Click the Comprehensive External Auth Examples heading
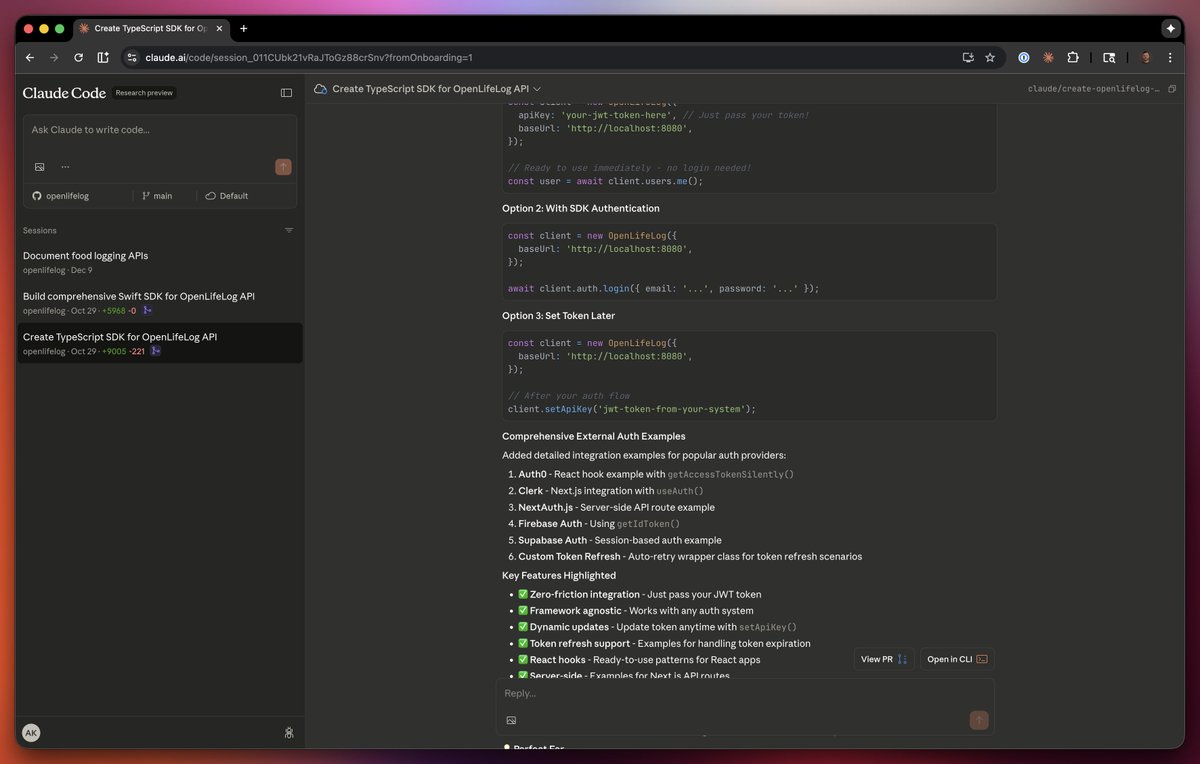 point(594,436)
